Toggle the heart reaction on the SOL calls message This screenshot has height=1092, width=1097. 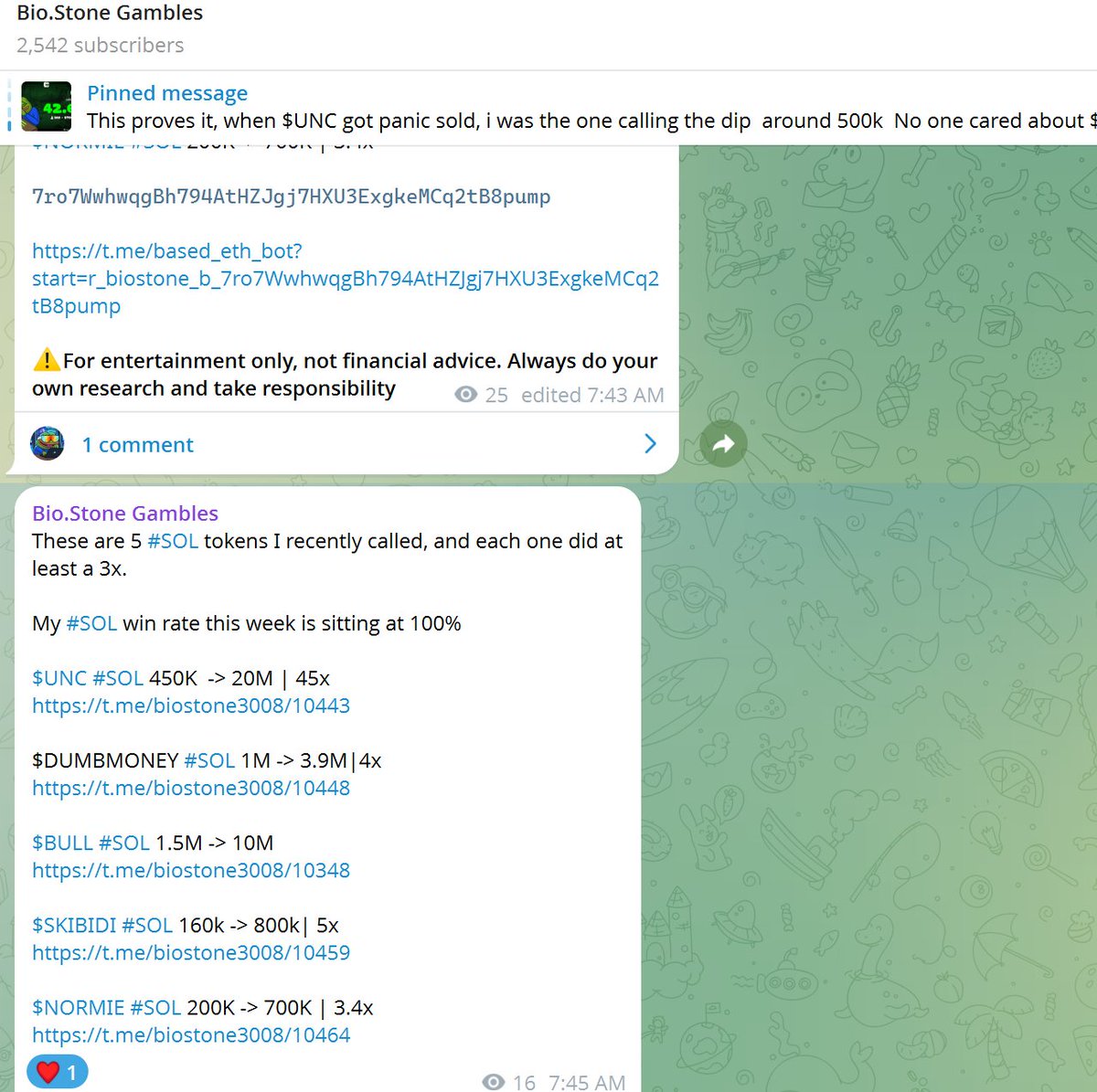click(x=57, y=1070)
